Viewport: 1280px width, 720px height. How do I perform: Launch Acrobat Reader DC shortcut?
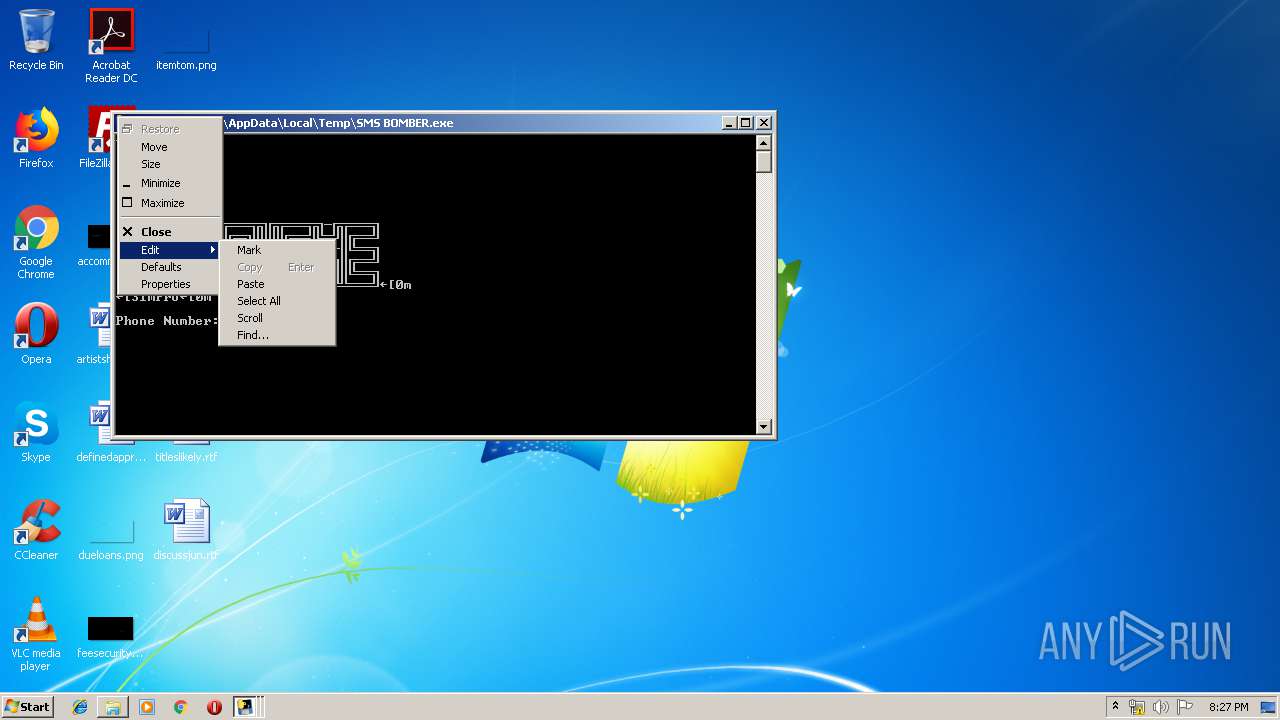point(111,46)
